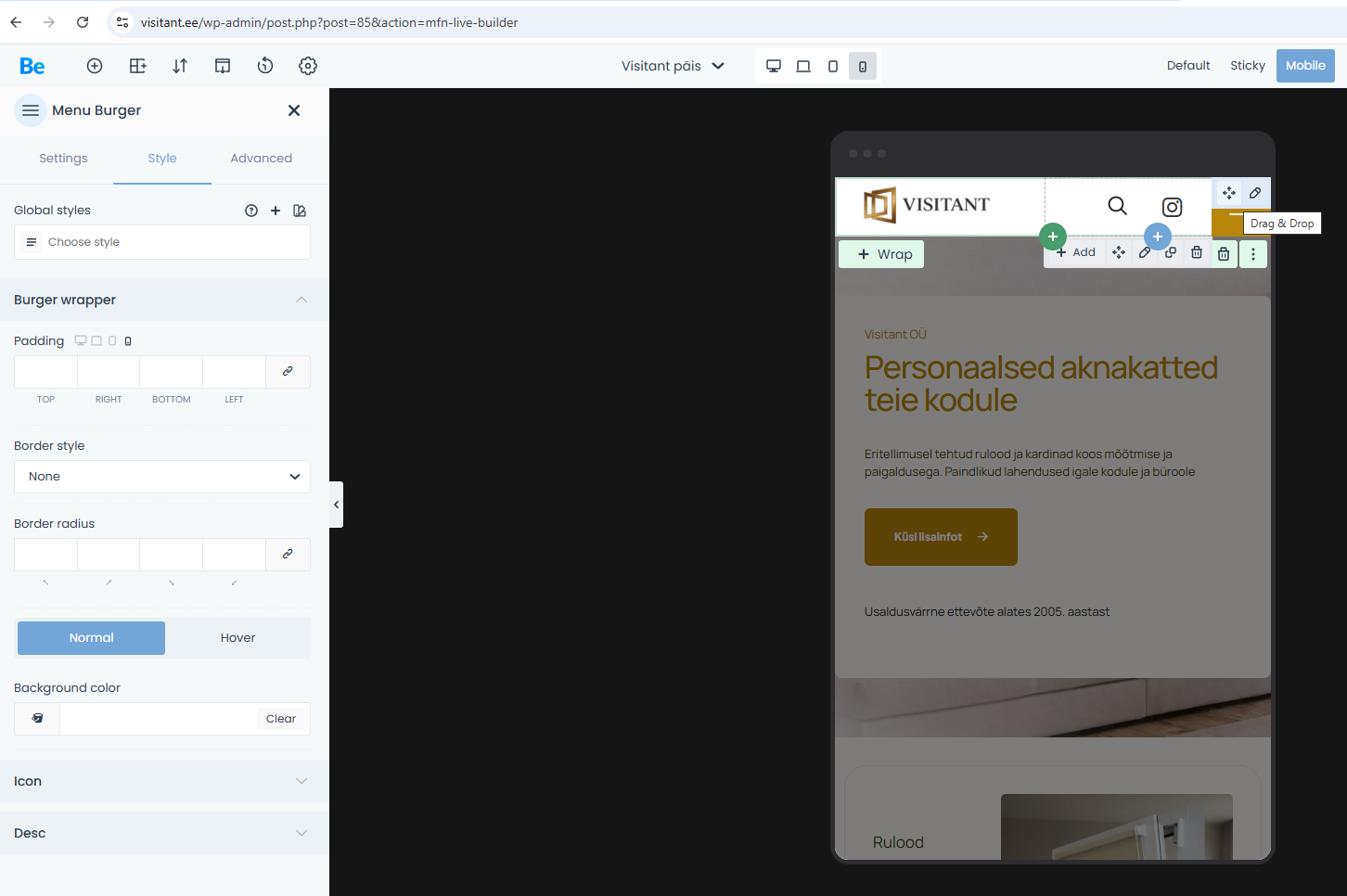
Task: Click the navigator up-down arrows icon
Action: coord(180,66)
